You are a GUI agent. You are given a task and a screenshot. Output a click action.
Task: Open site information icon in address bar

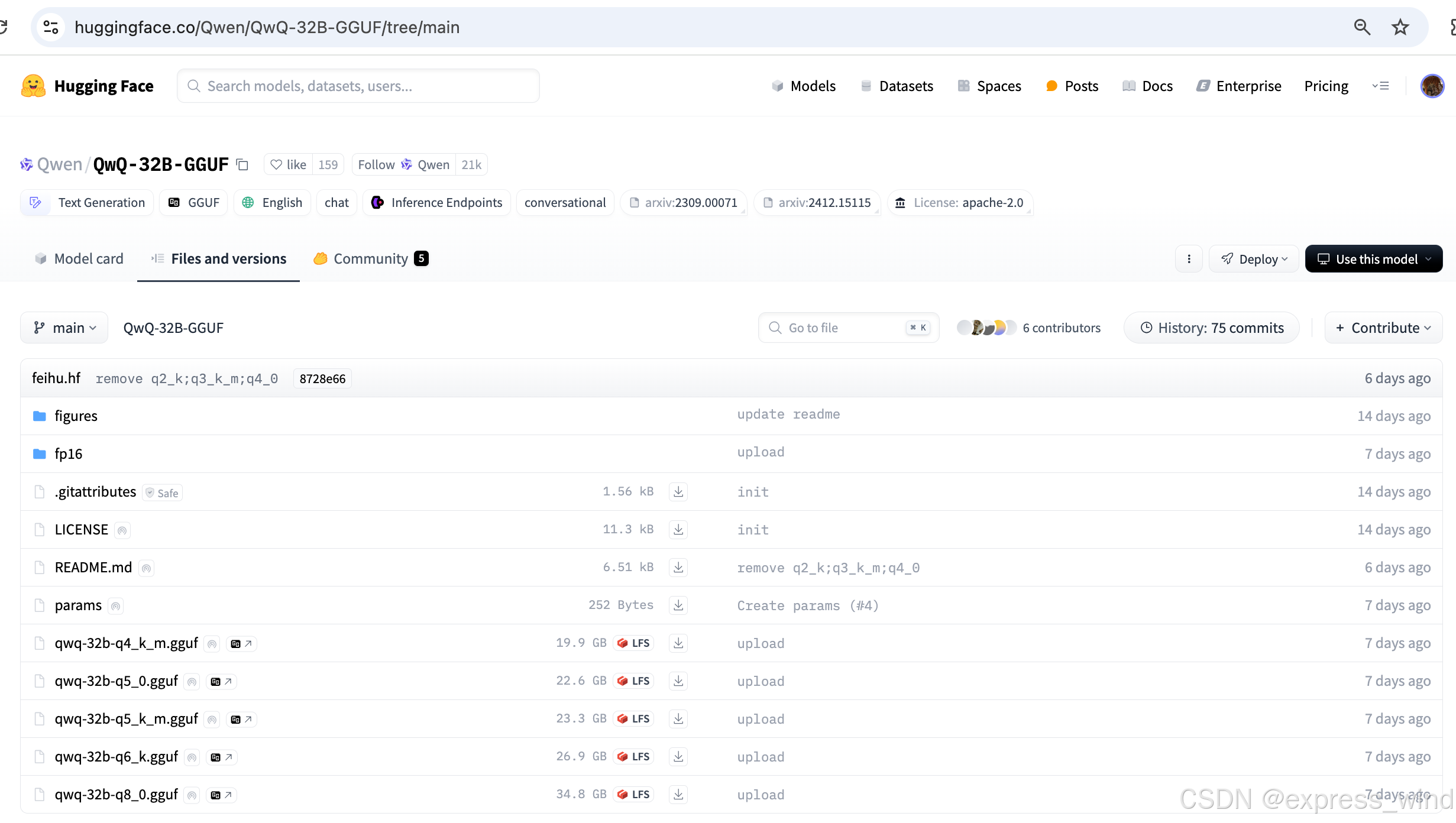51,27
